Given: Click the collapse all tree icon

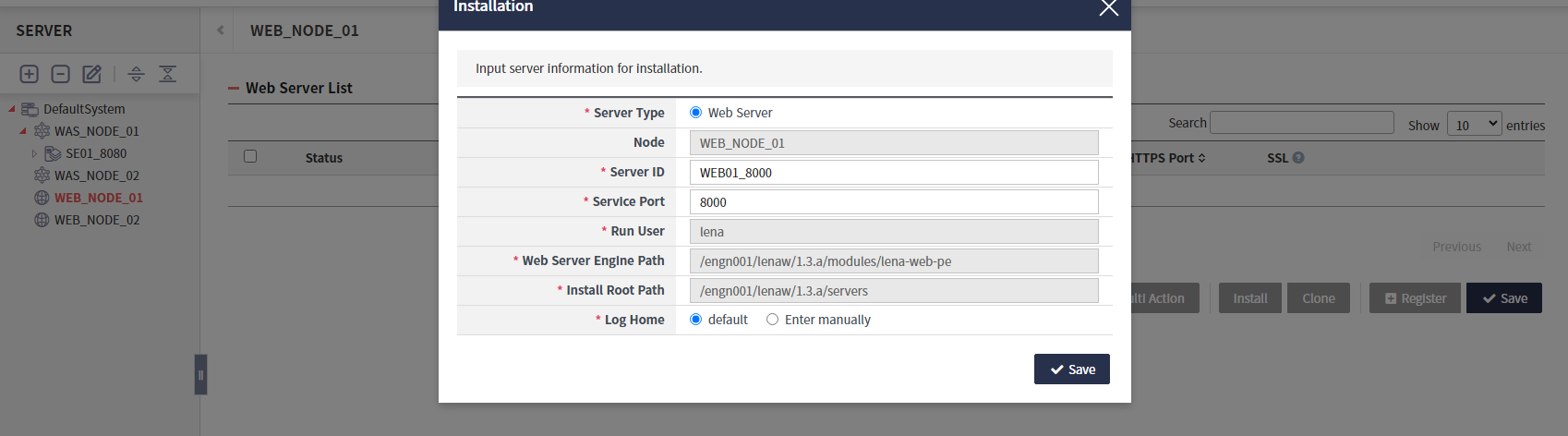Looking at the screenshot, I should (x=167, y=74).
